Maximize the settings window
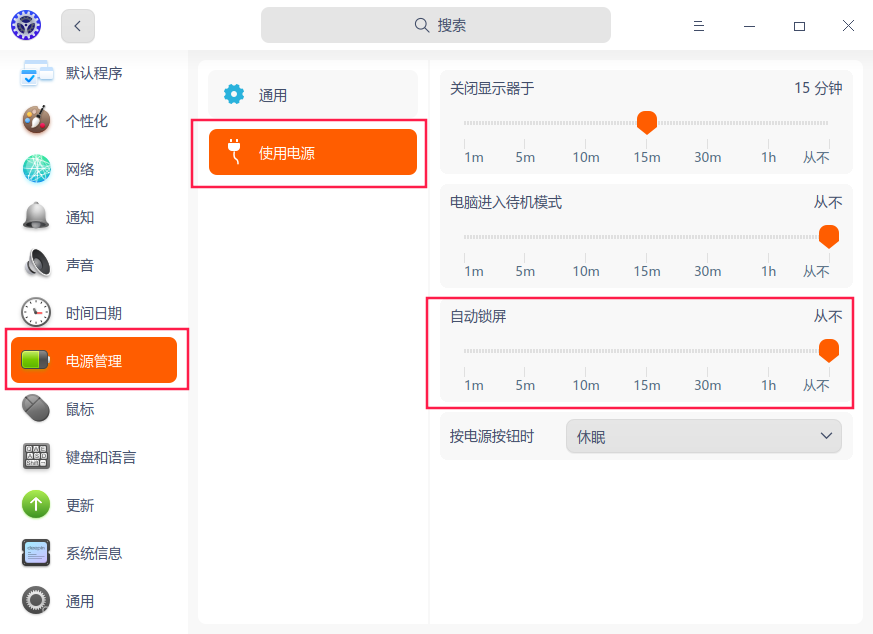 pyautogui.click(x=800, y=26)
